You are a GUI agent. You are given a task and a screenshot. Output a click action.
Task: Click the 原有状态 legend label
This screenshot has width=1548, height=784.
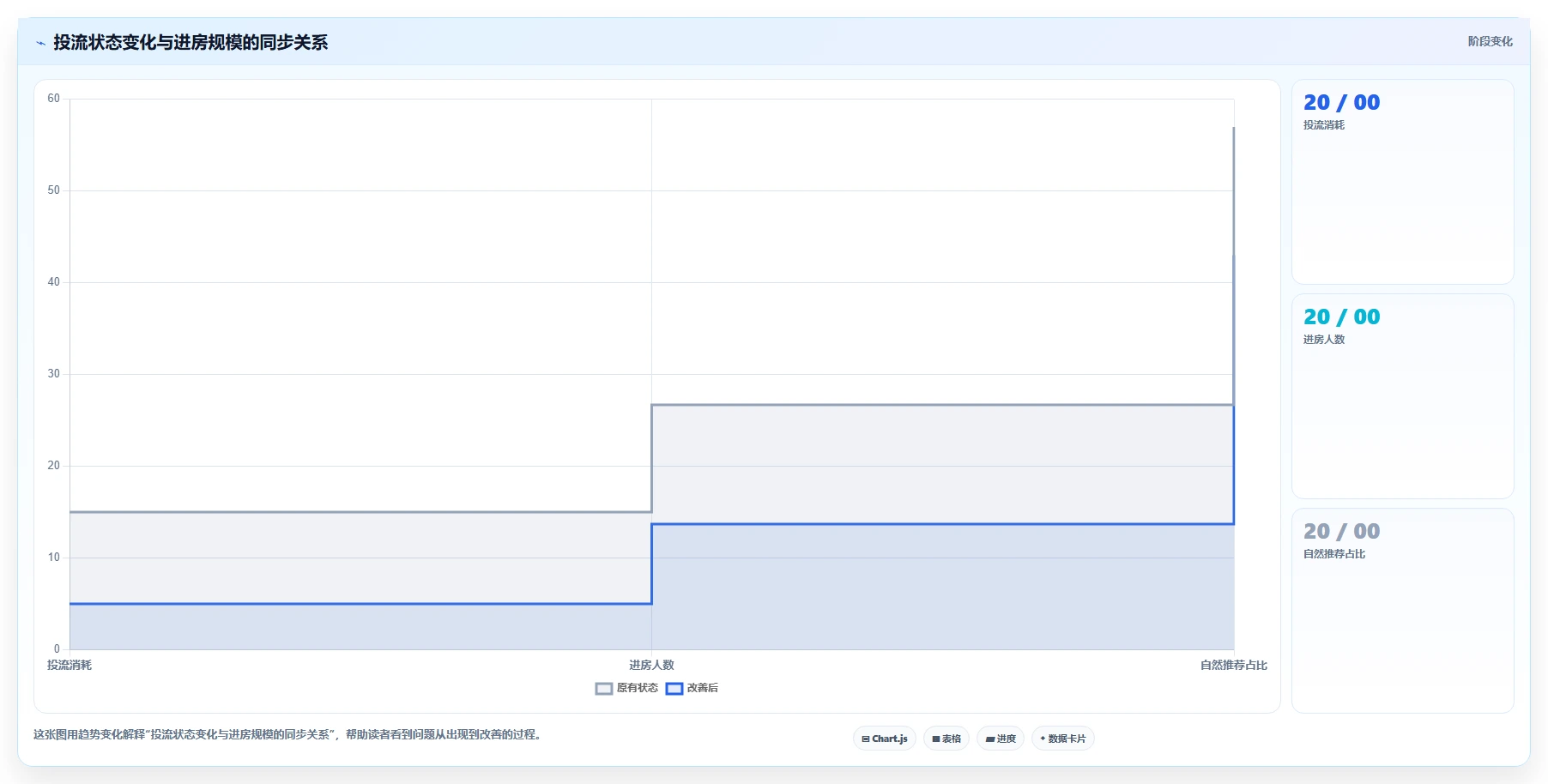tap(638, 688)
